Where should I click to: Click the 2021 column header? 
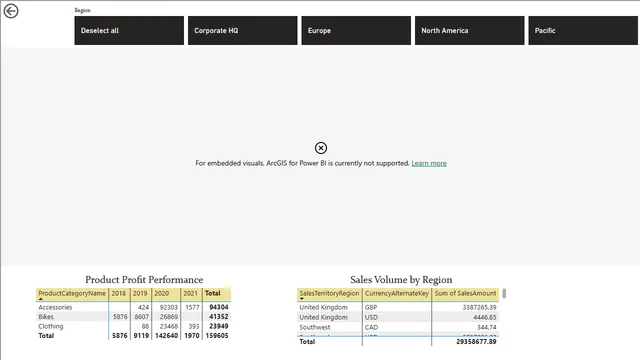click(191, 293)
